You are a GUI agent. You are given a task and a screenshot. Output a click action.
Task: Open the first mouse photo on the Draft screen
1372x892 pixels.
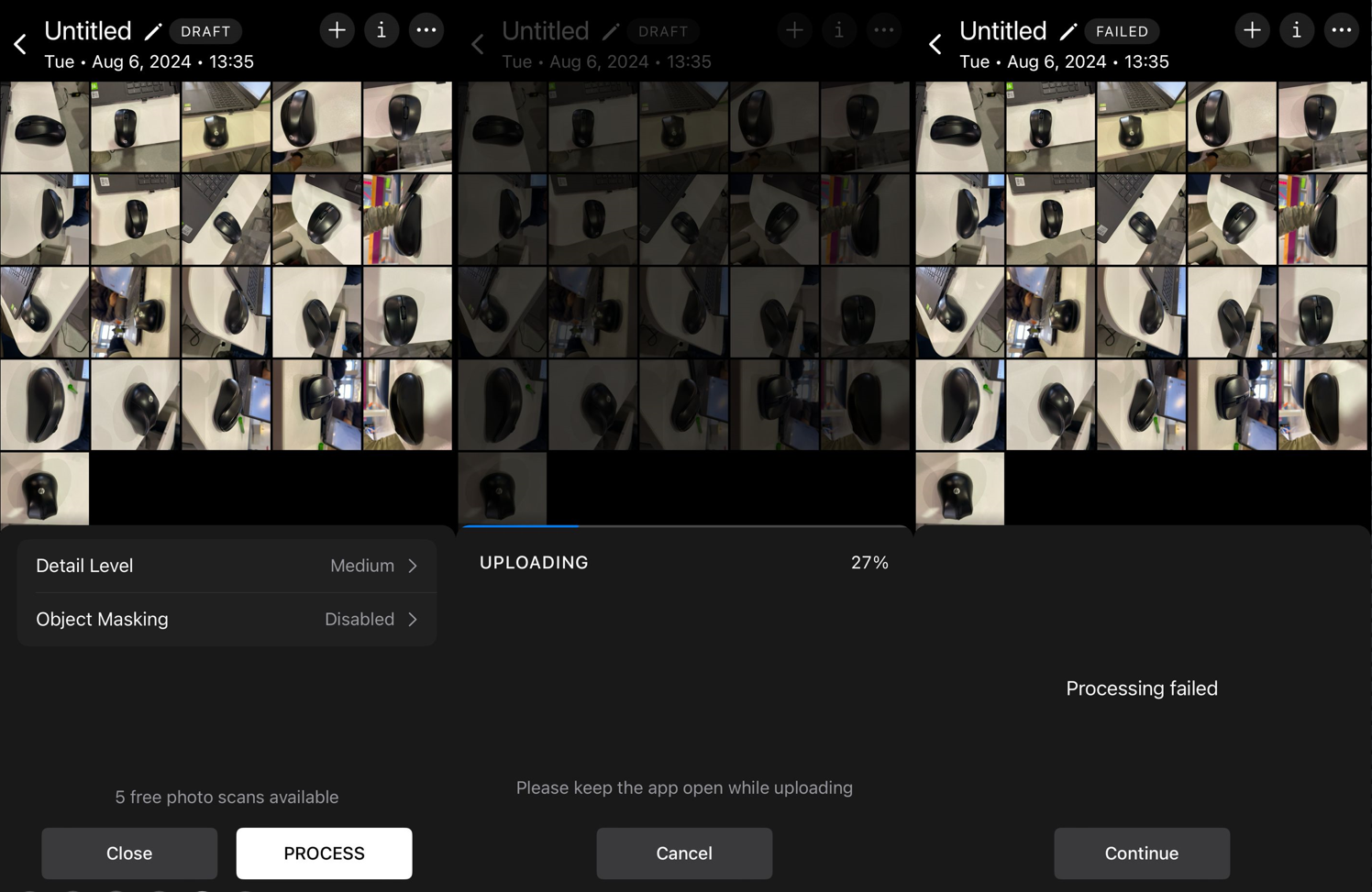click(45, 127)
